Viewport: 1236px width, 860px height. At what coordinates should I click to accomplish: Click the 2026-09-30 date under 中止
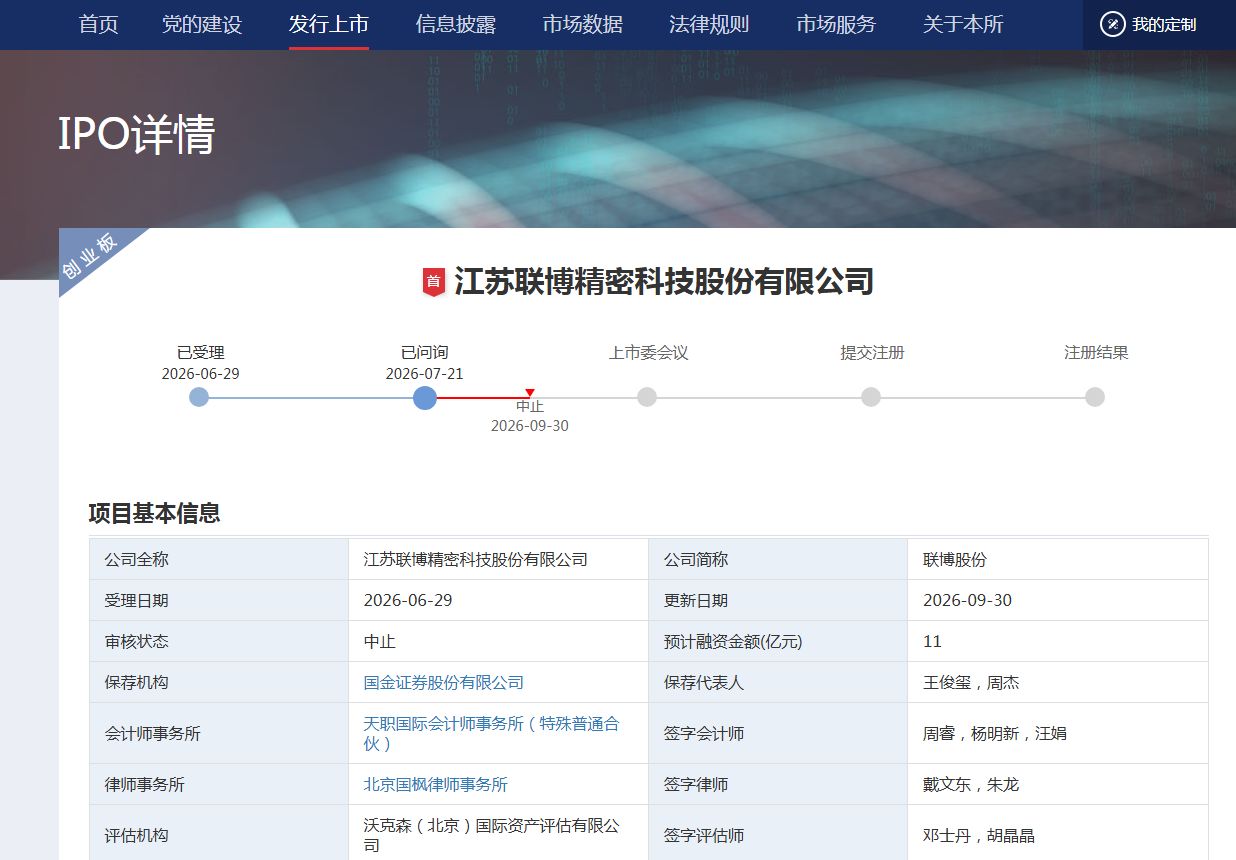click(x=530, y=426)
